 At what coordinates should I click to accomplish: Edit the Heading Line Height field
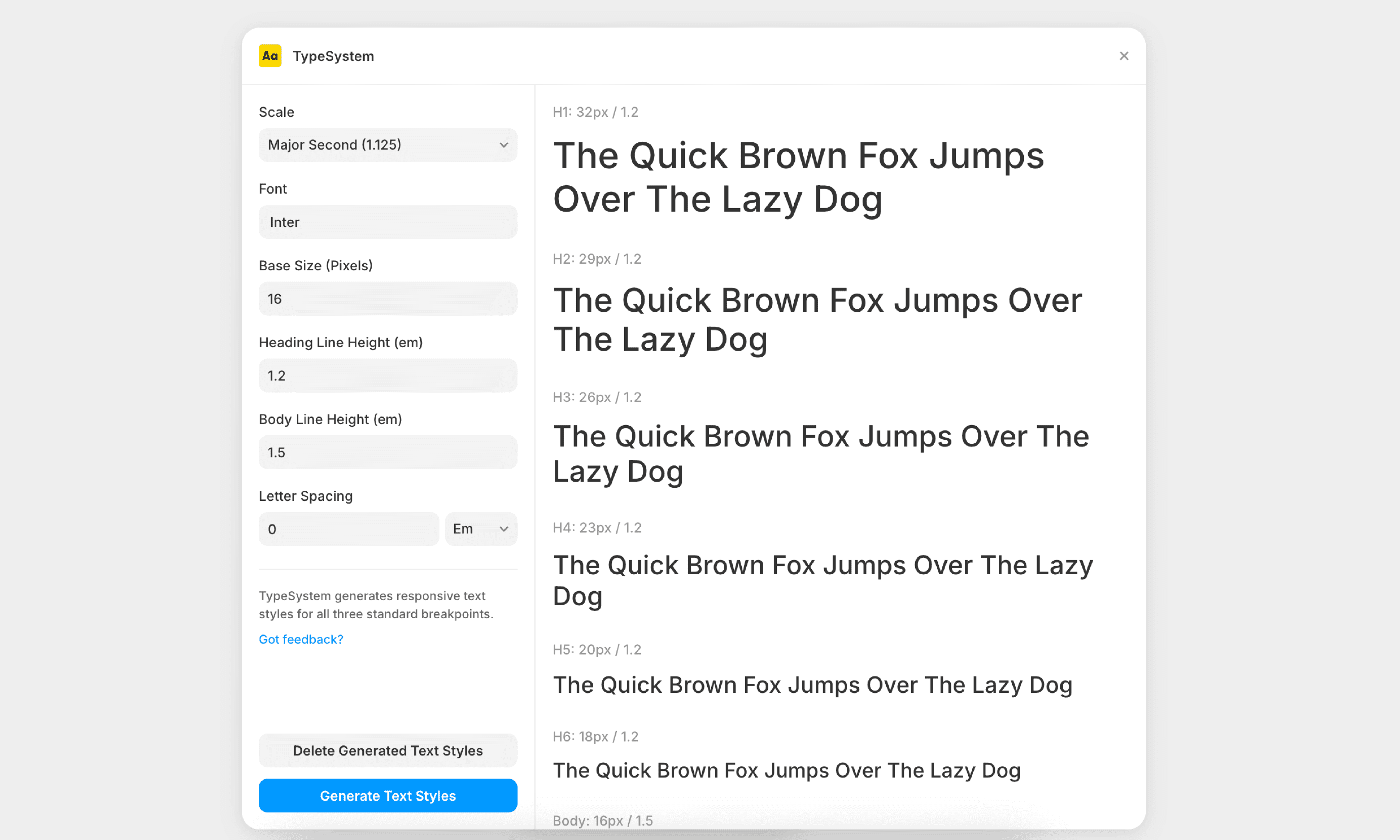388,376
